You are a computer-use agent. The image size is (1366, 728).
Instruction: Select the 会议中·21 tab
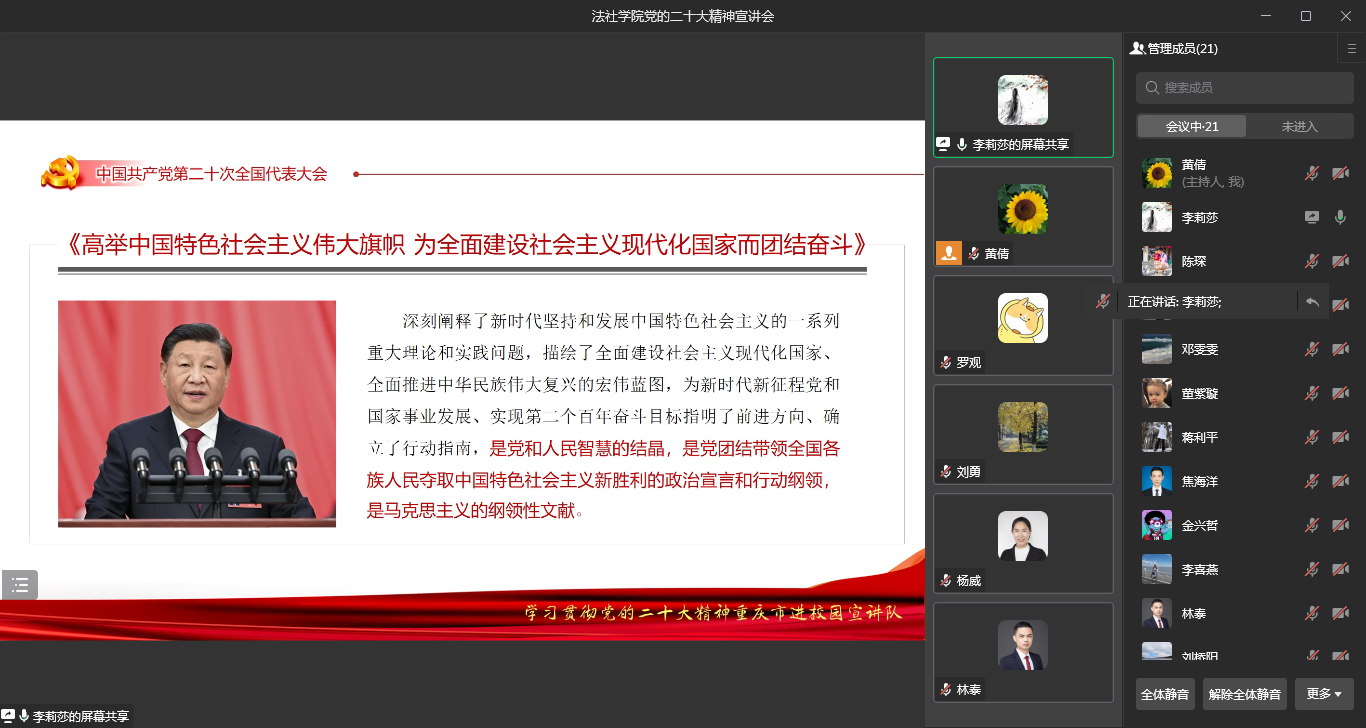1192,126
